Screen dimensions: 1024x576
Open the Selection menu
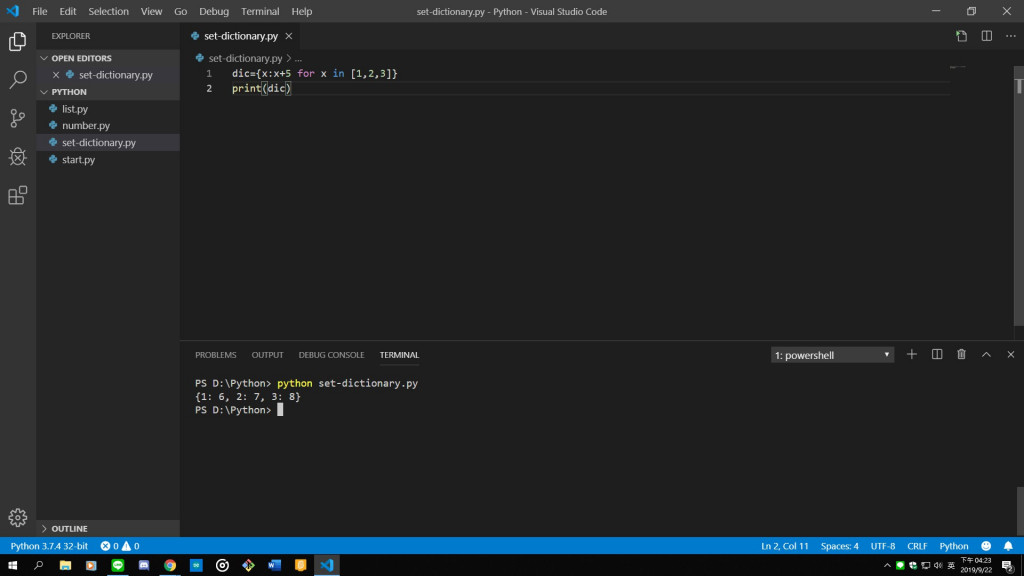pyautogui.click(x=108, y=11)
